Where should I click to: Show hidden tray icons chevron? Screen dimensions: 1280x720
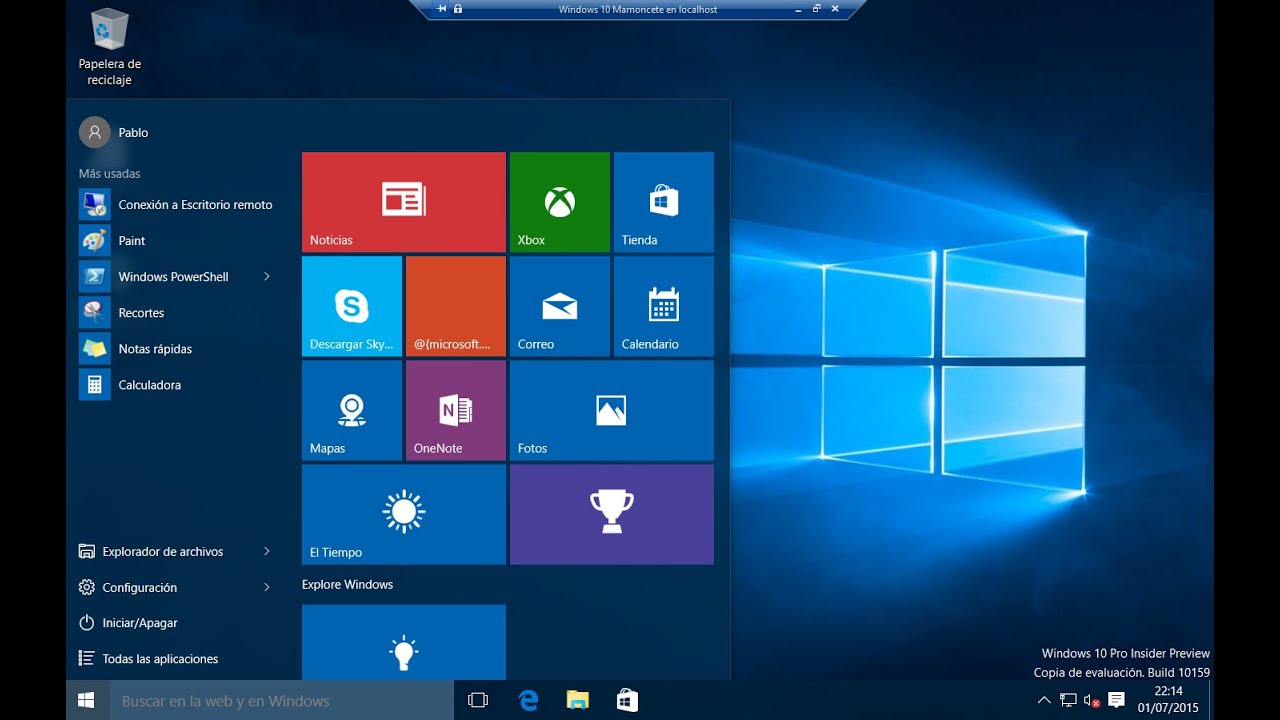(1044, 701)
